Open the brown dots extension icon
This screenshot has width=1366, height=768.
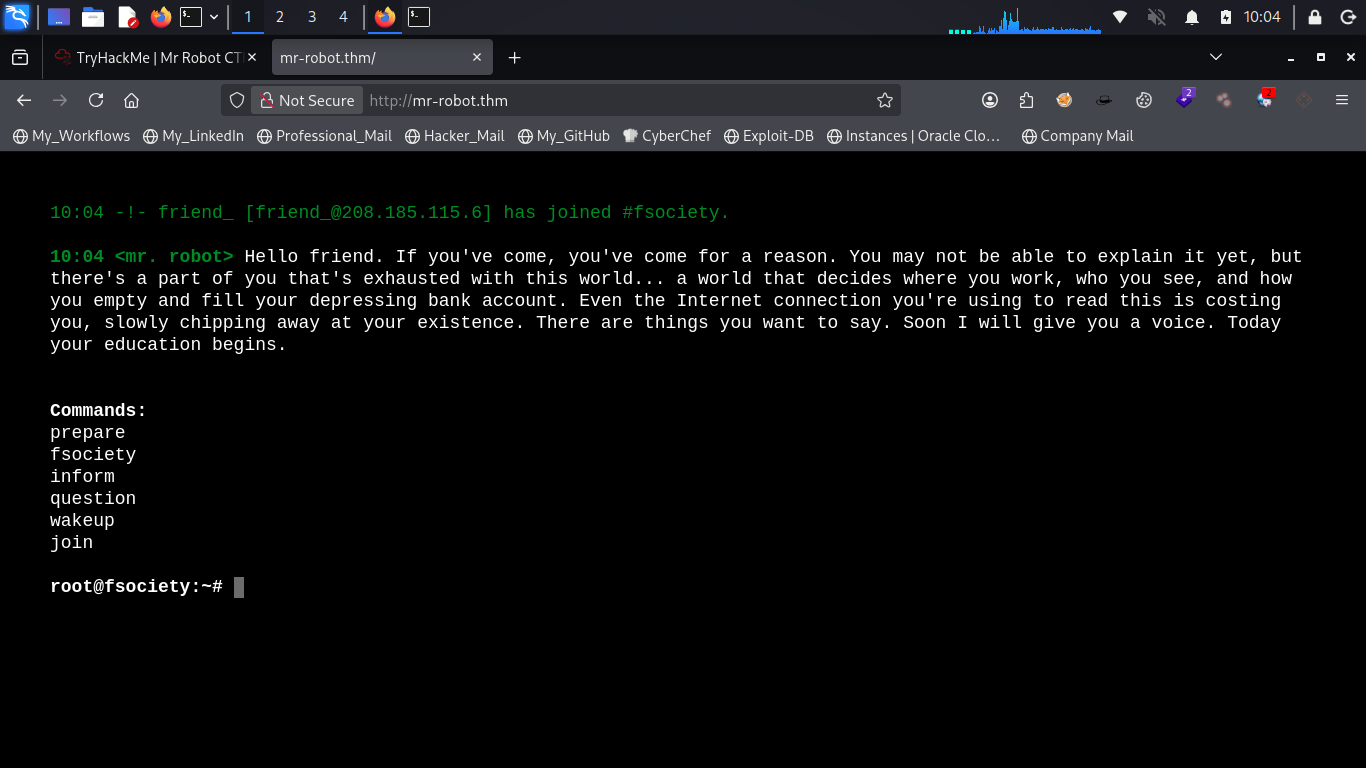[1223, 100]
